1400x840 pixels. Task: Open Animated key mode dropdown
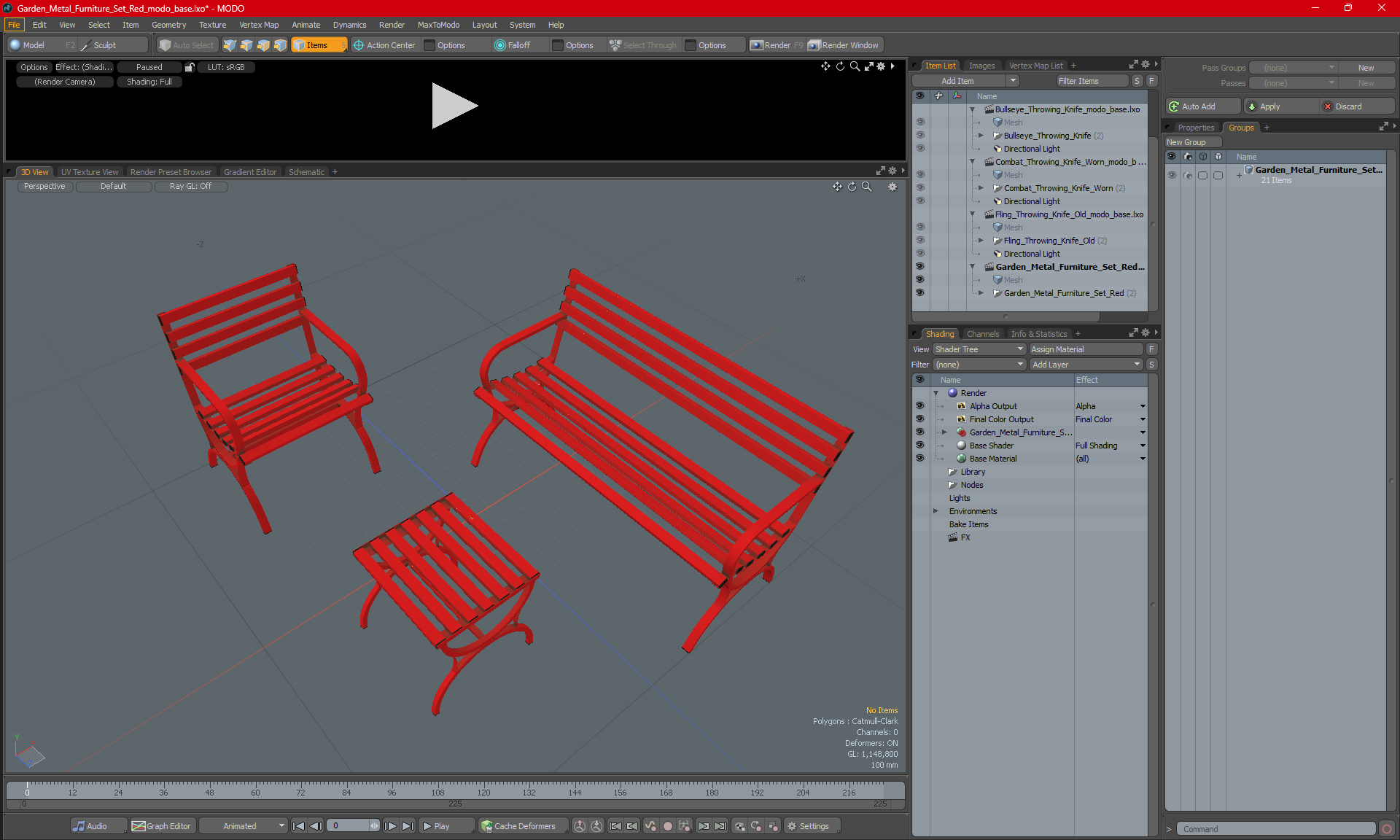click(244, 826)
